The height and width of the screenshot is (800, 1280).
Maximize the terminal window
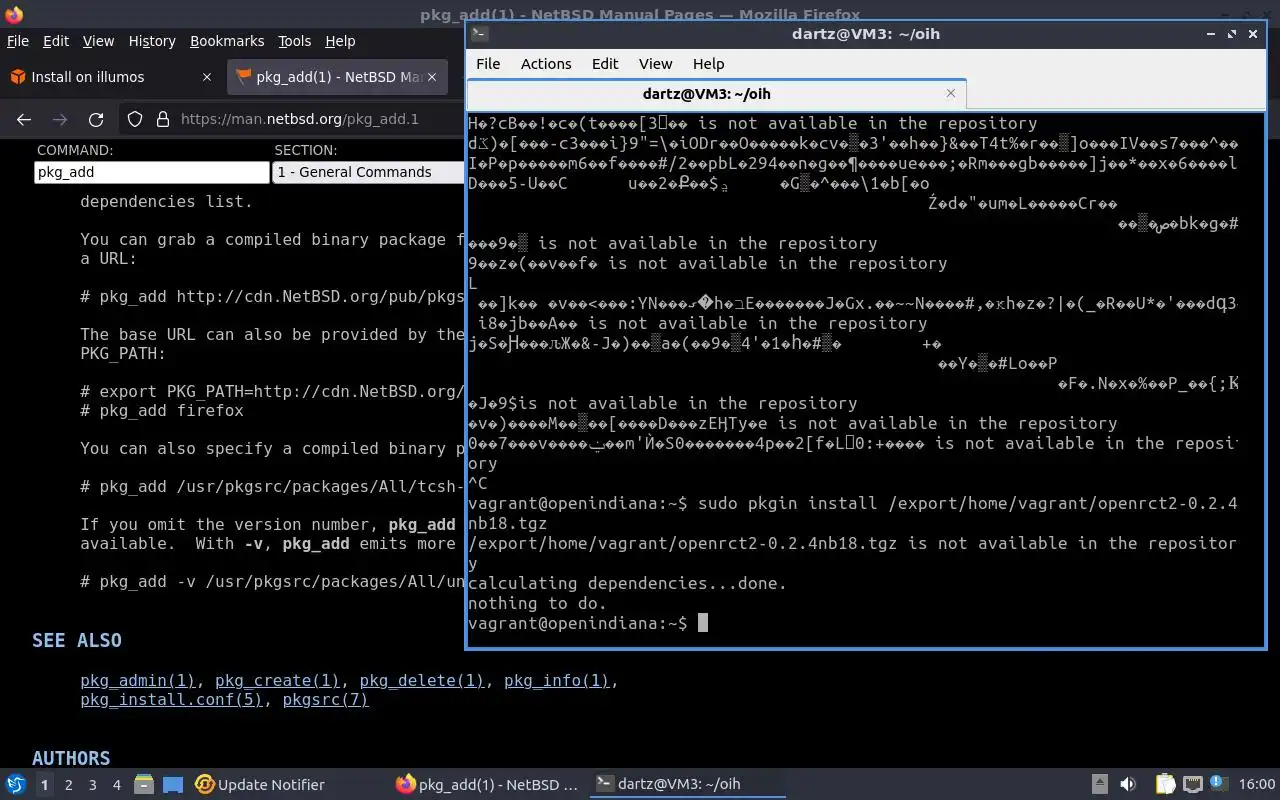(1232, 33)
